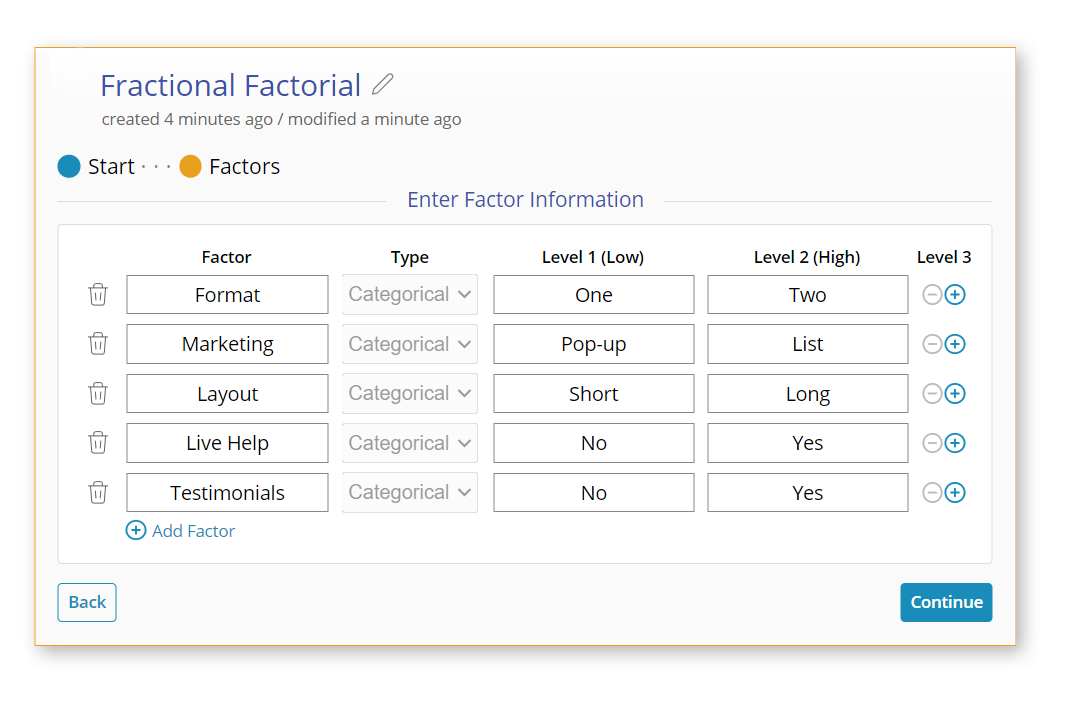The width and height of the screenshot is (1069, 701).
Task: Delete the Marketing factor with trash icon
Action: click(98, 344)
